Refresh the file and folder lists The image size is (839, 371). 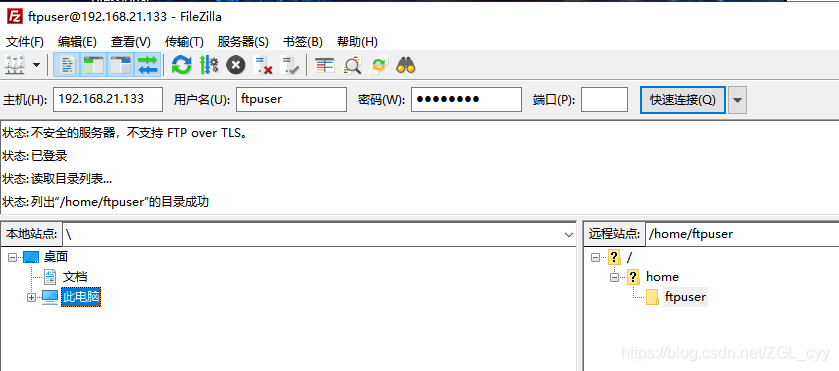click(x=181, y=65)
